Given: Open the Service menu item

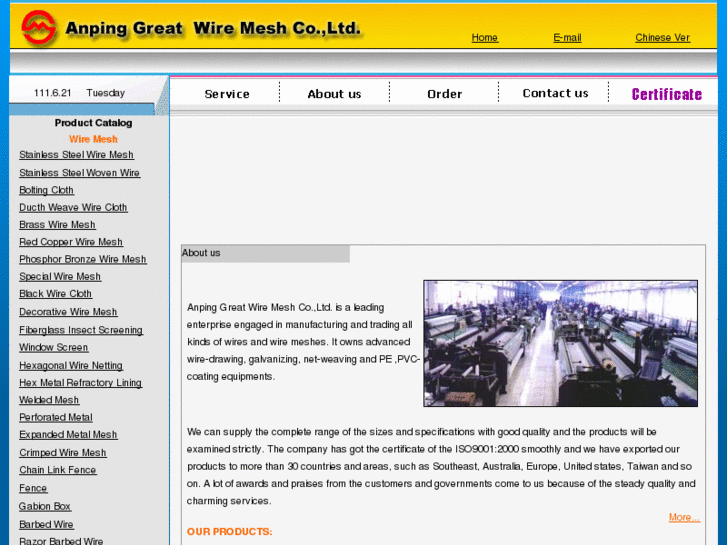Looking at the screenshot, I should [x=227, y=94].
